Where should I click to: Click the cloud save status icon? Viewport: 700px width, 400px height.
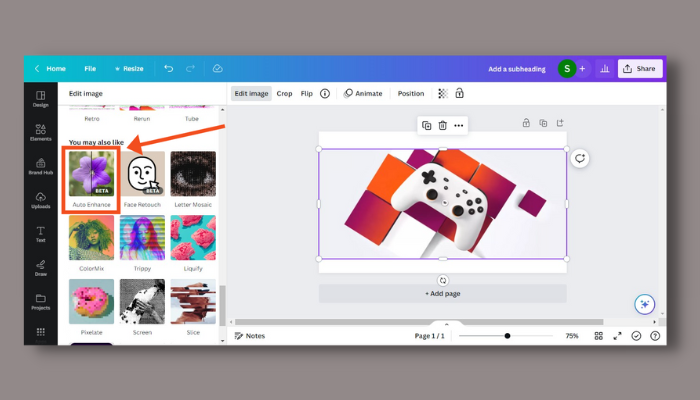[x=217, y=68]
